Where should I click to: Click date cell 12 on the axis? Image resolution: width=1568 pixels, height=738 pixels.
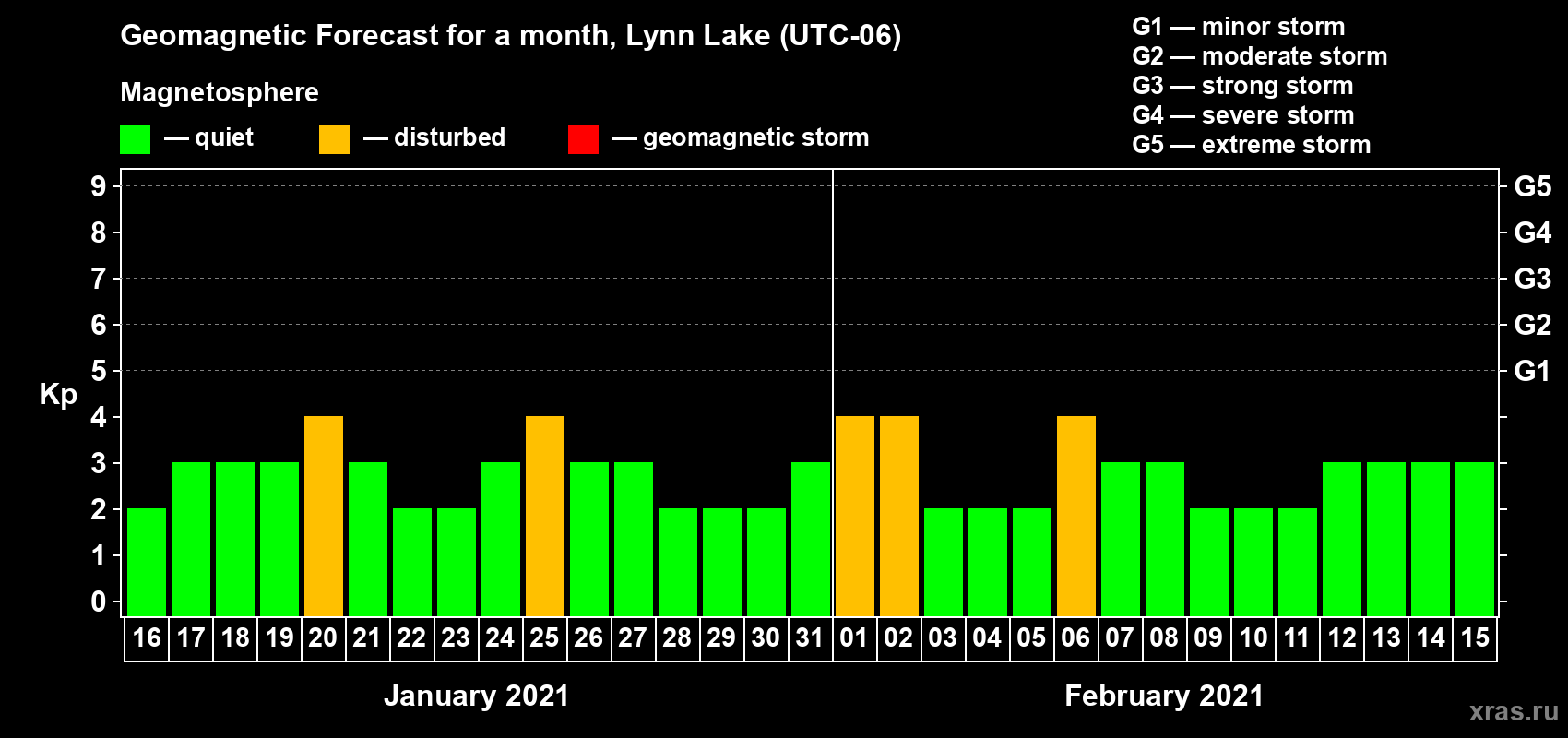pyautogui.click(x=1342, y=638)
